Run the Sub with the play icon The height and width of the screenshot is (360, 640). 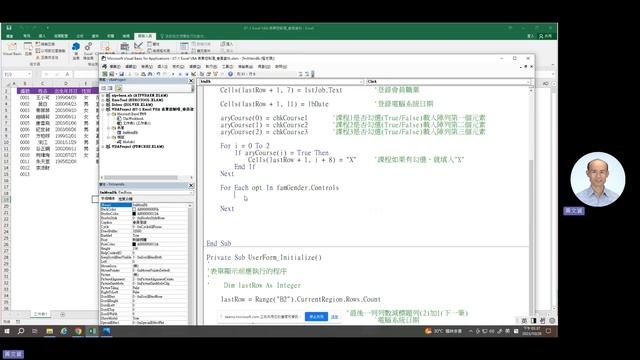(x=173, y=74)
